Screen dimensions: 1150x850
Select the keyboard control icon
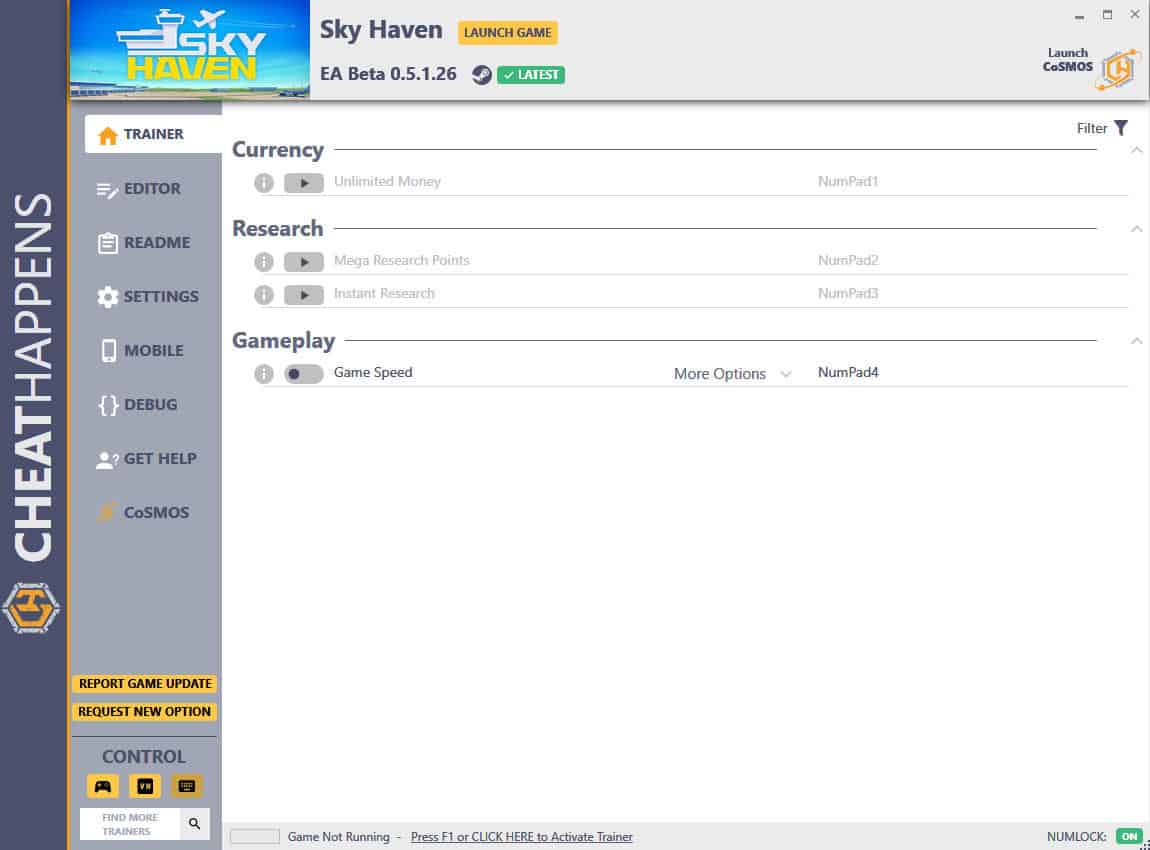[187, 786]
